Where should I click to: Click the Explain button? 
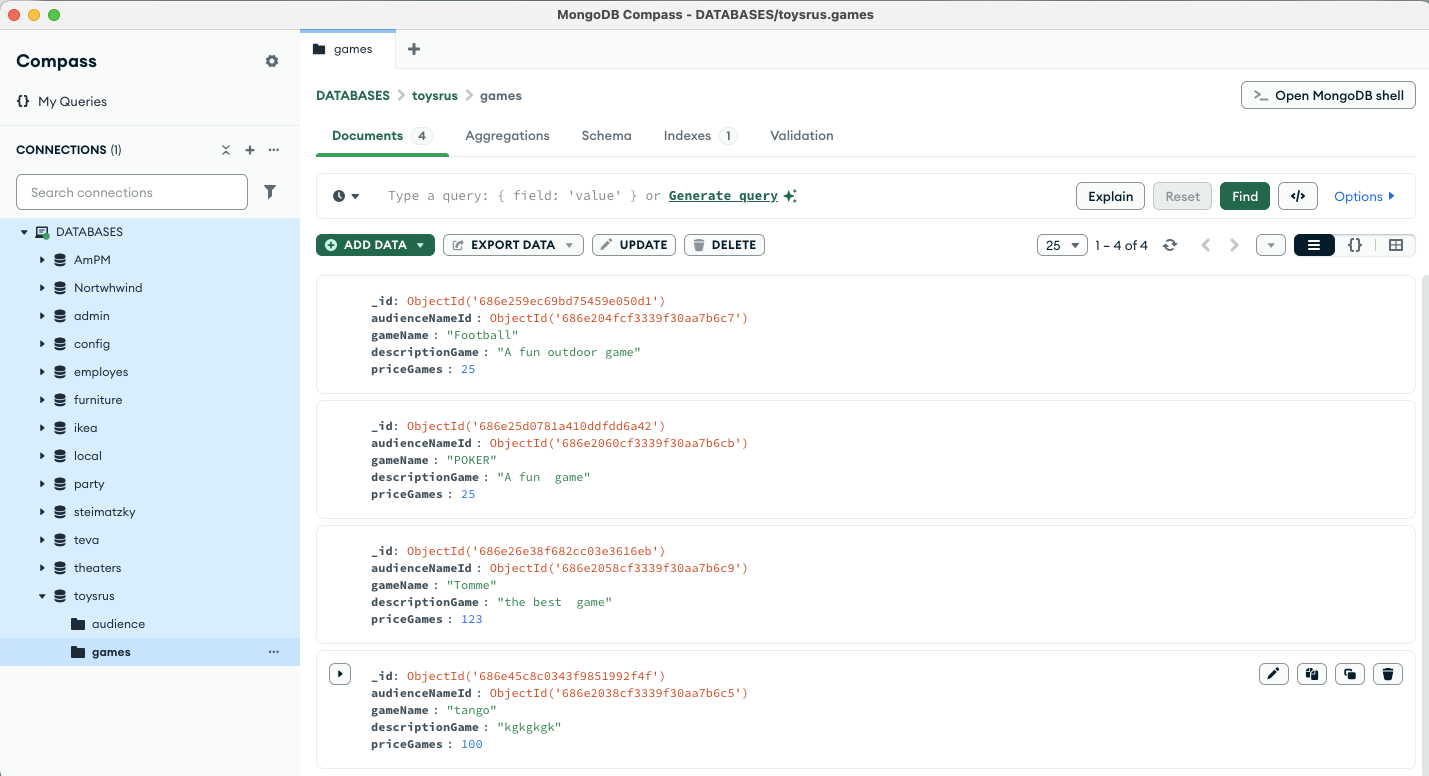pos(1110,196)
